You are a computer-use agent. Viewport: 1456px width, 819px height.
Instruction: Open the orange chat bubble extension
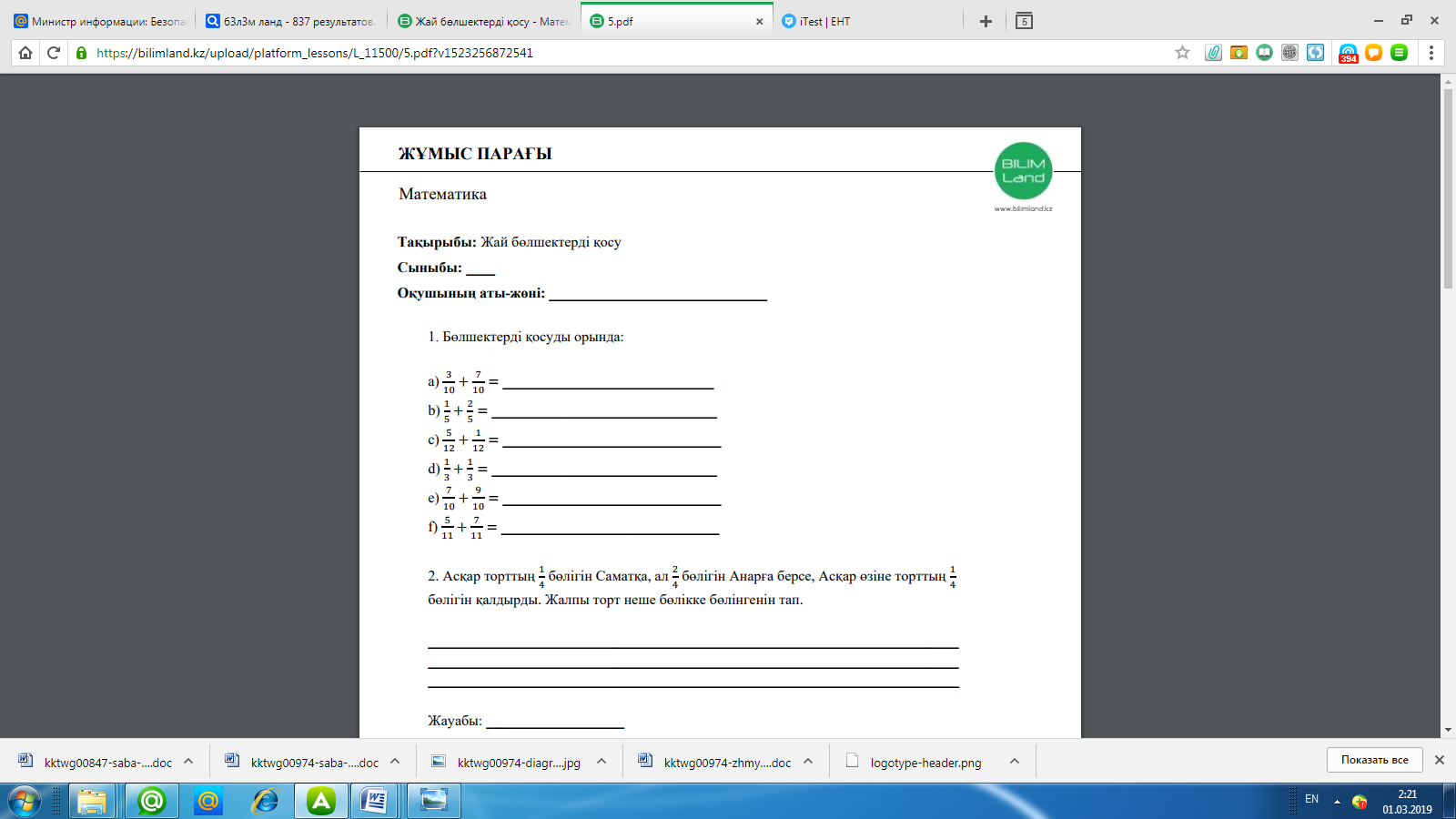pyautogui.click(x=1374, y=53)
